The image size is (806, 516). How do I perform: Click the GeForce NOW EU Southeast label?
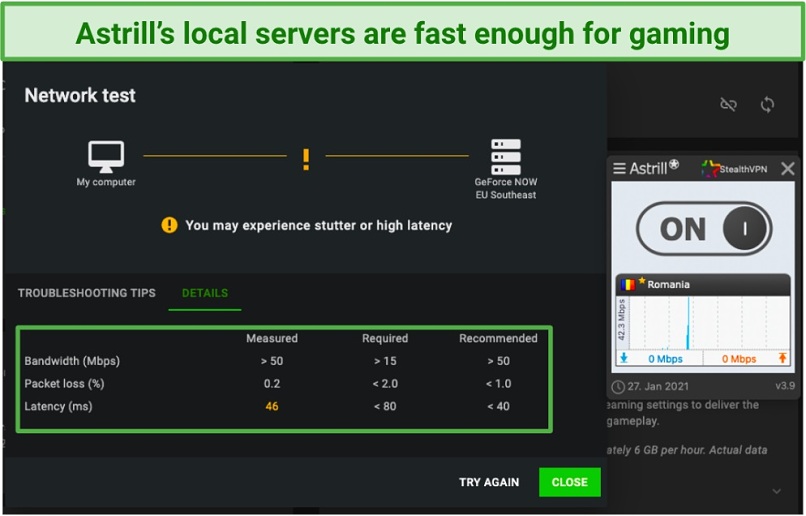tap(506, 189)
